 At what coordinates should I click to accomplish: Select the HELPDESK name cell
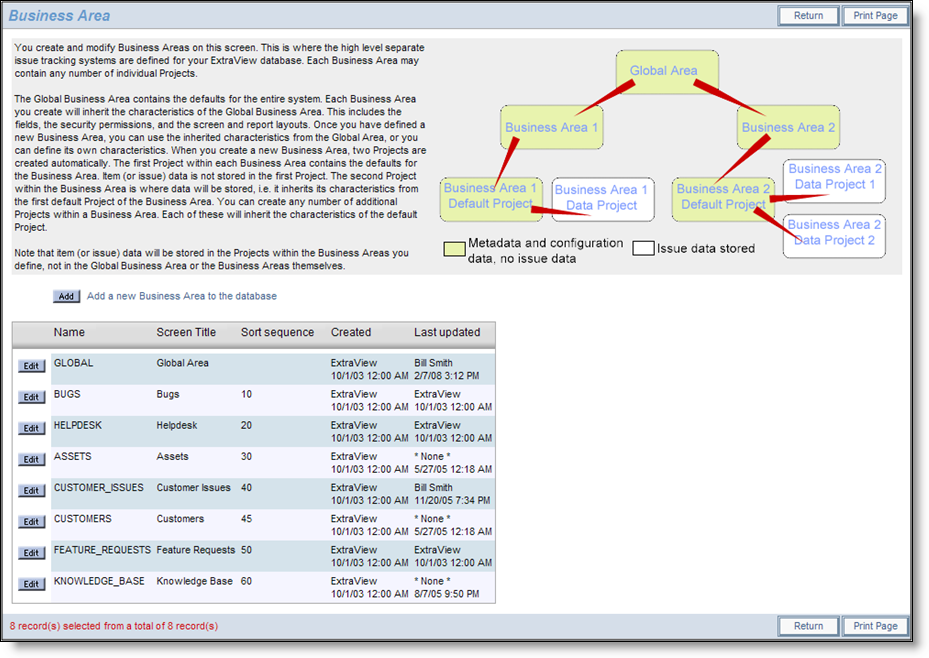78,425
